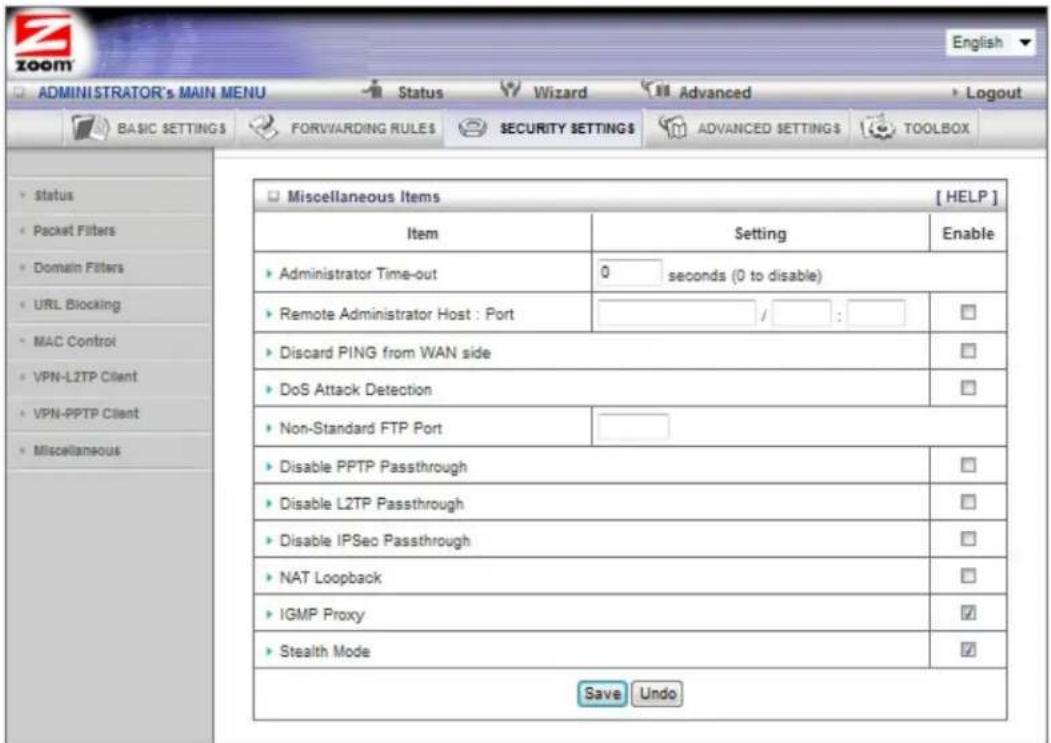1051x743 pixels.
Task: Click the square icon beside Miscellaneous Items
Action: point(272,197)
